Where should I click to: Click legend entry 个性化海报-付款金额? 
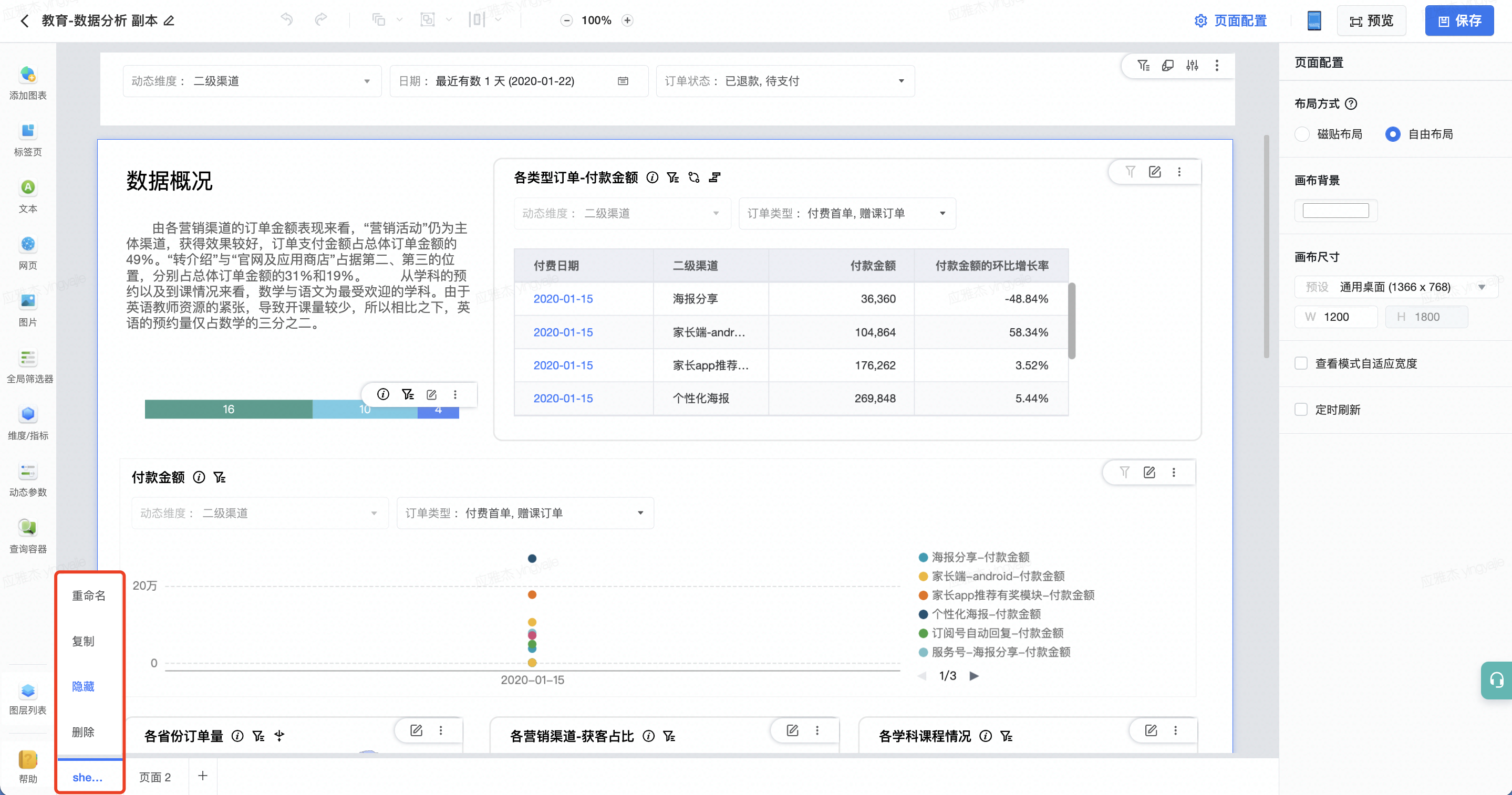980,614
